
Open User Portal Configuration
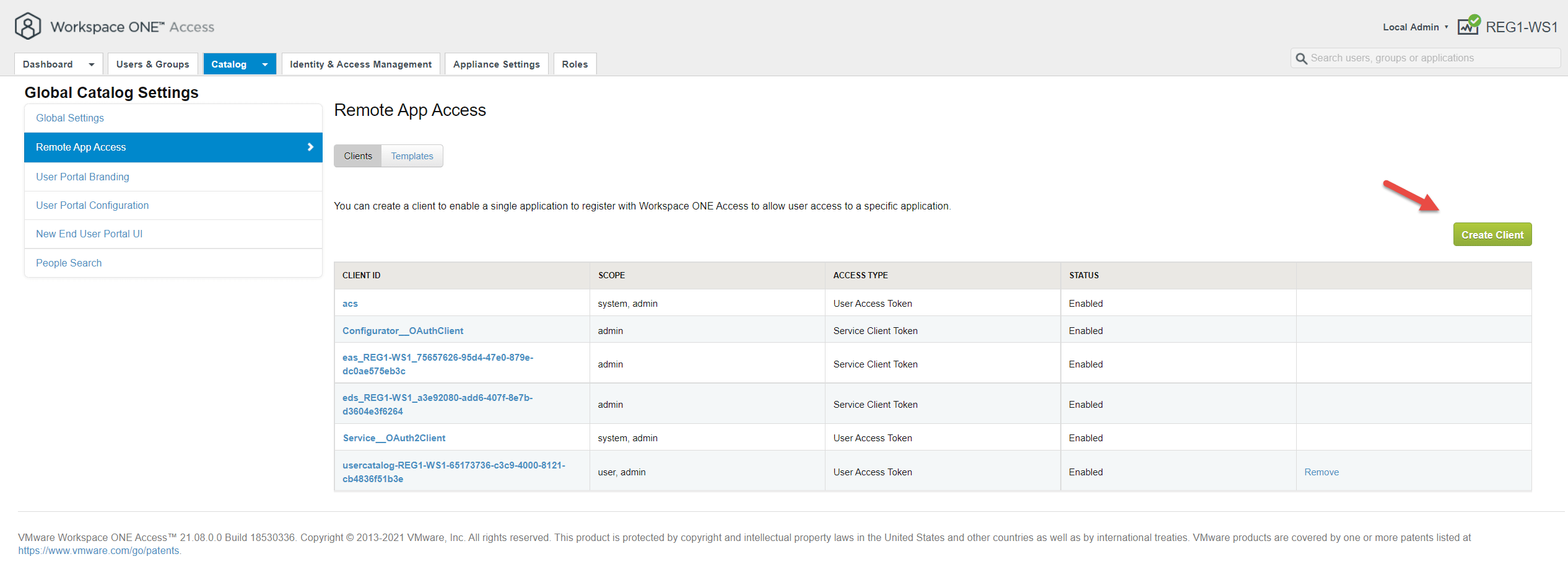173,205
